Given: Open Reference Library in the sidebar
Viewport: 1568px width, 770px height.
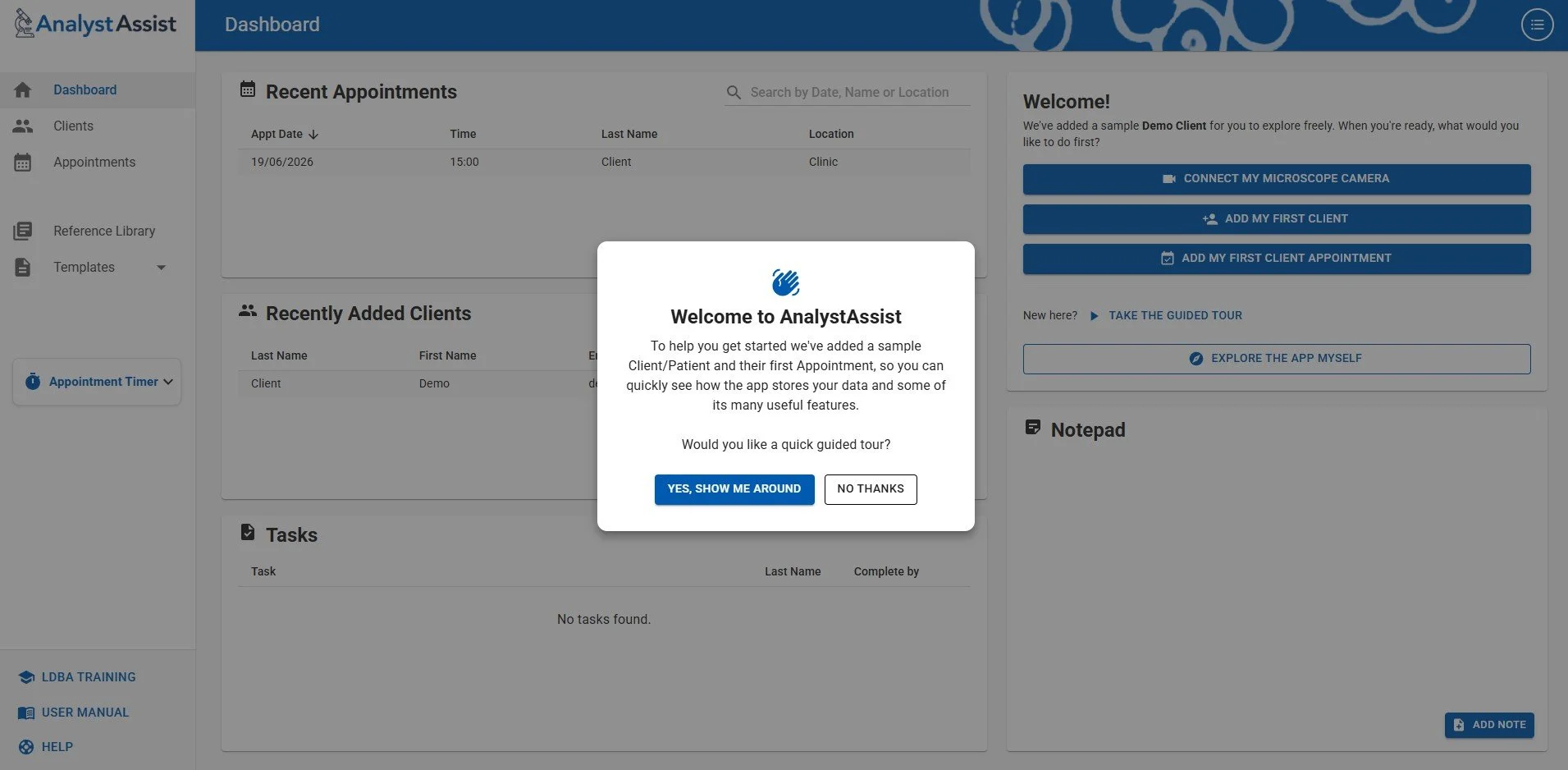Looking at the screenshot, I should point(98,231).
